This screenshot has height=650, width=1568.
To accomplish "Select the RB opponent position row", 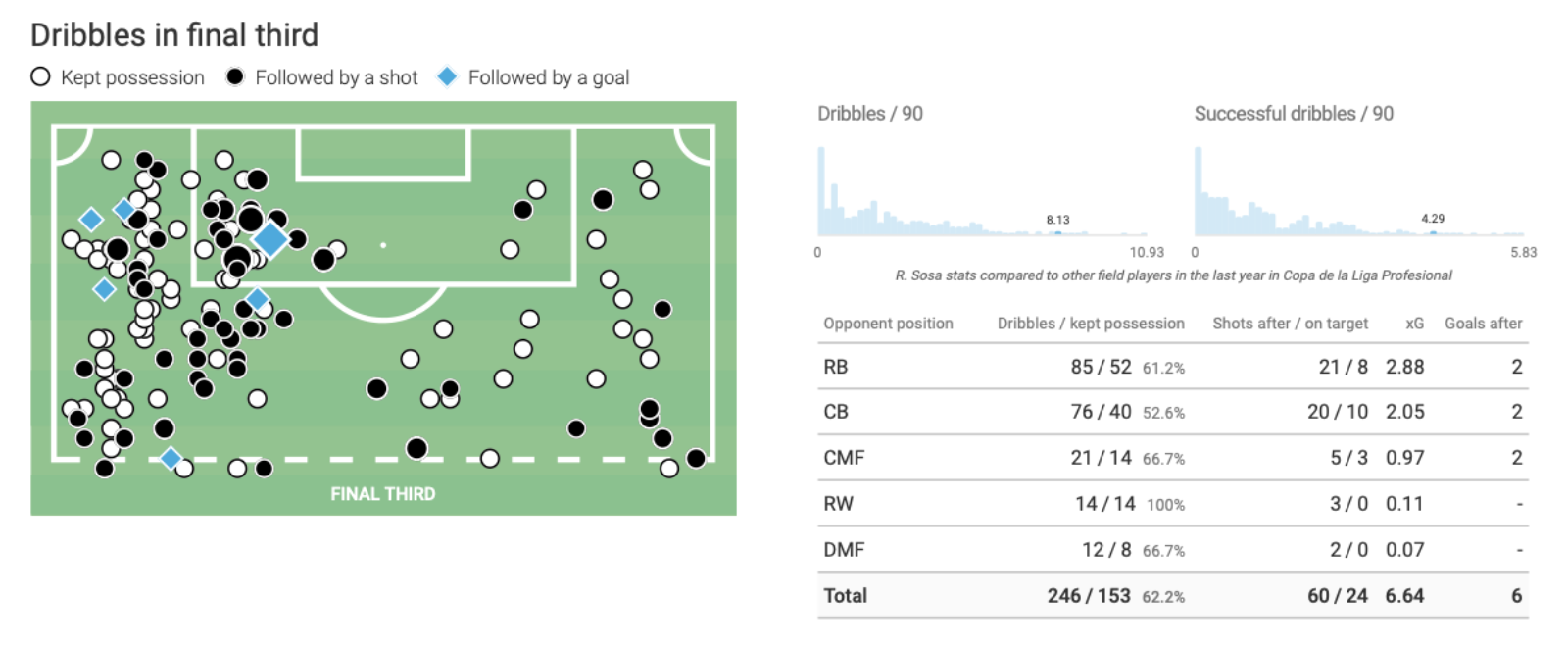I will coord(1173,367).
